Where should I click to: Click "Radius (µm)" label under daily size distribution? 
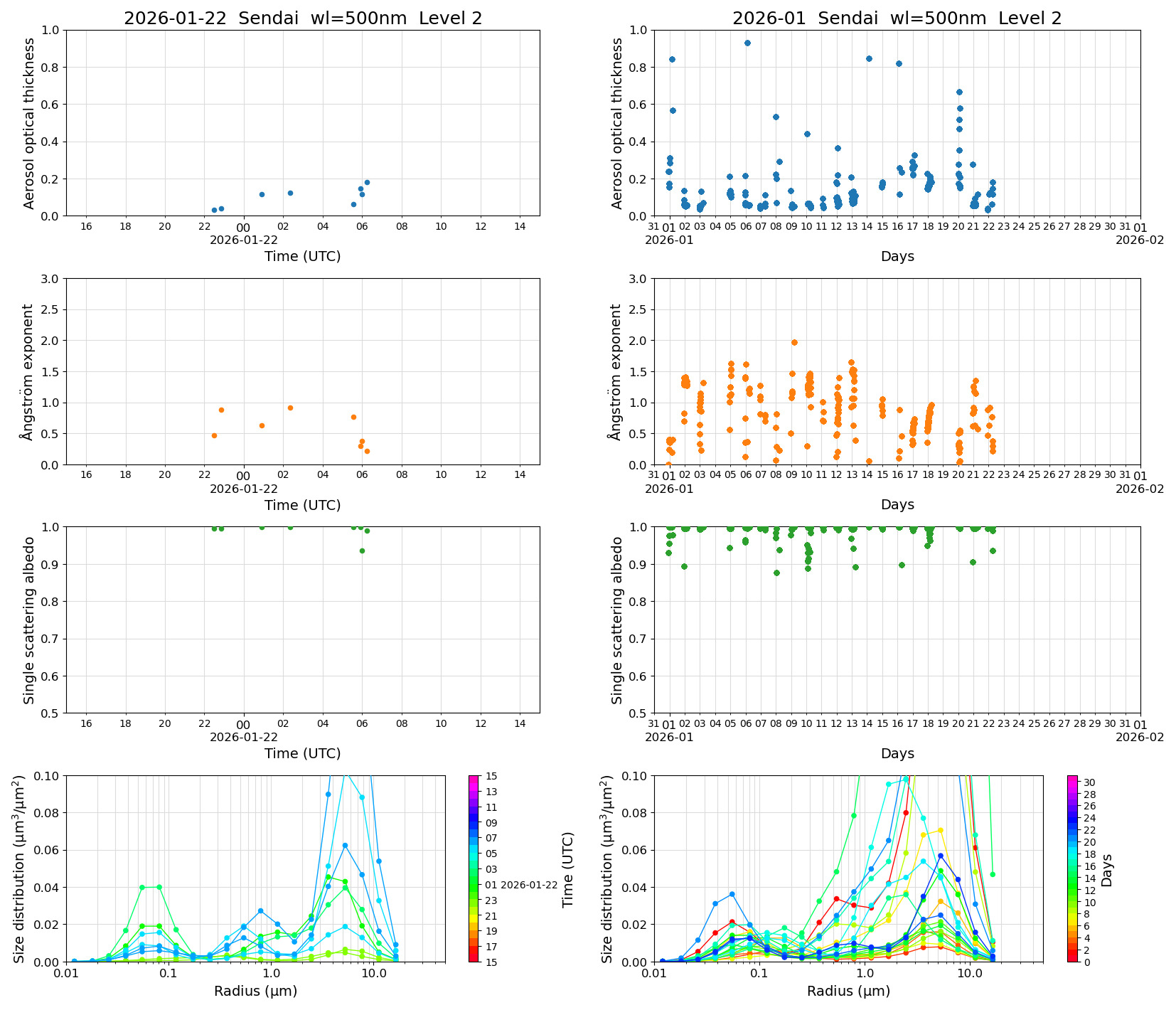coord(255,991)
